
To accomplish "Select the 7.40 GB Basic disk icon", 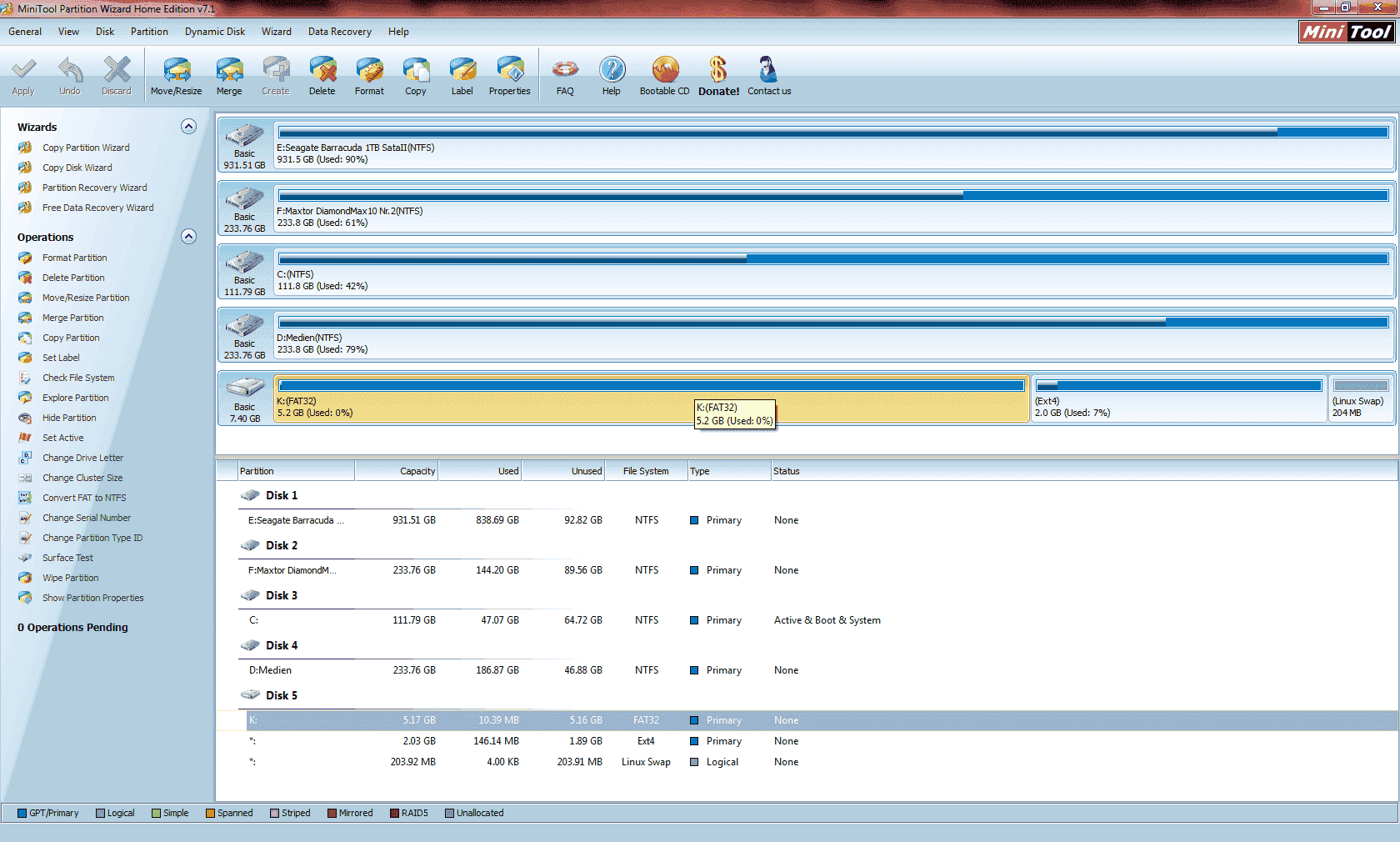I will [x=245, y=387].
